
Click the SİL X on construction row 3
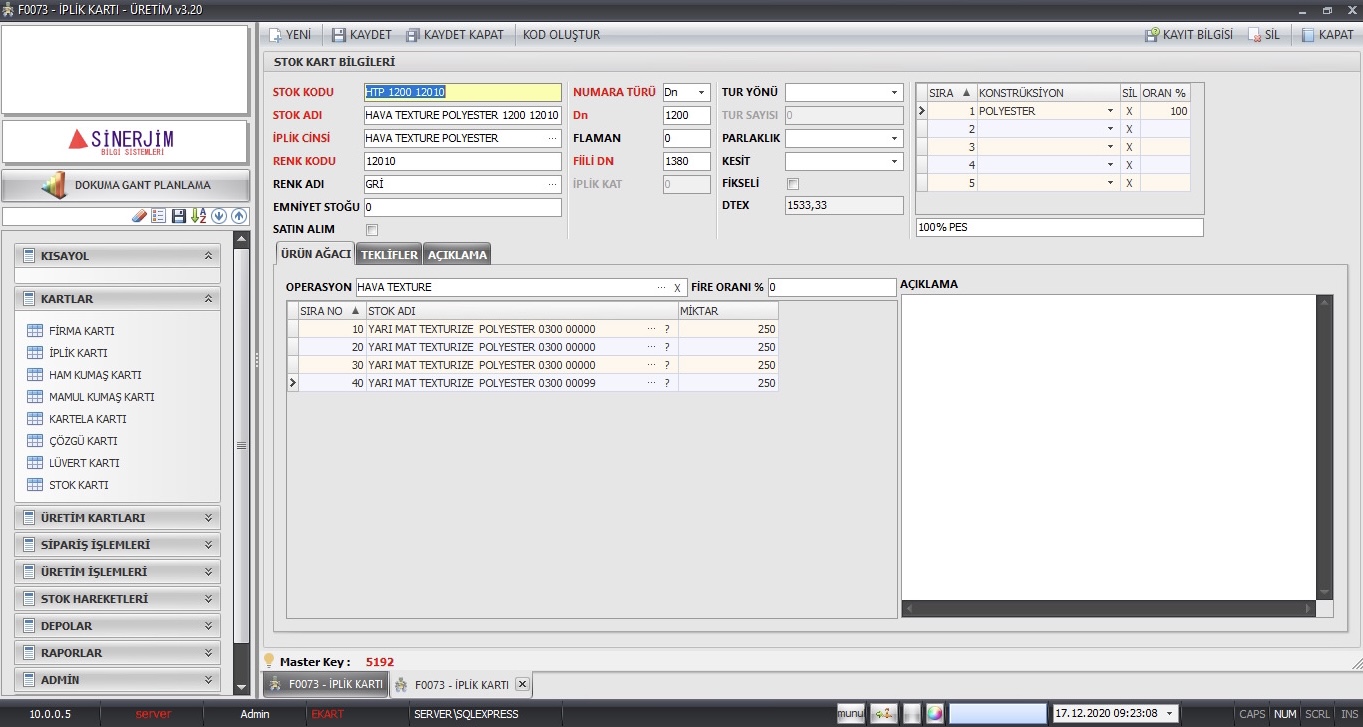click(x=1129, y=147)
